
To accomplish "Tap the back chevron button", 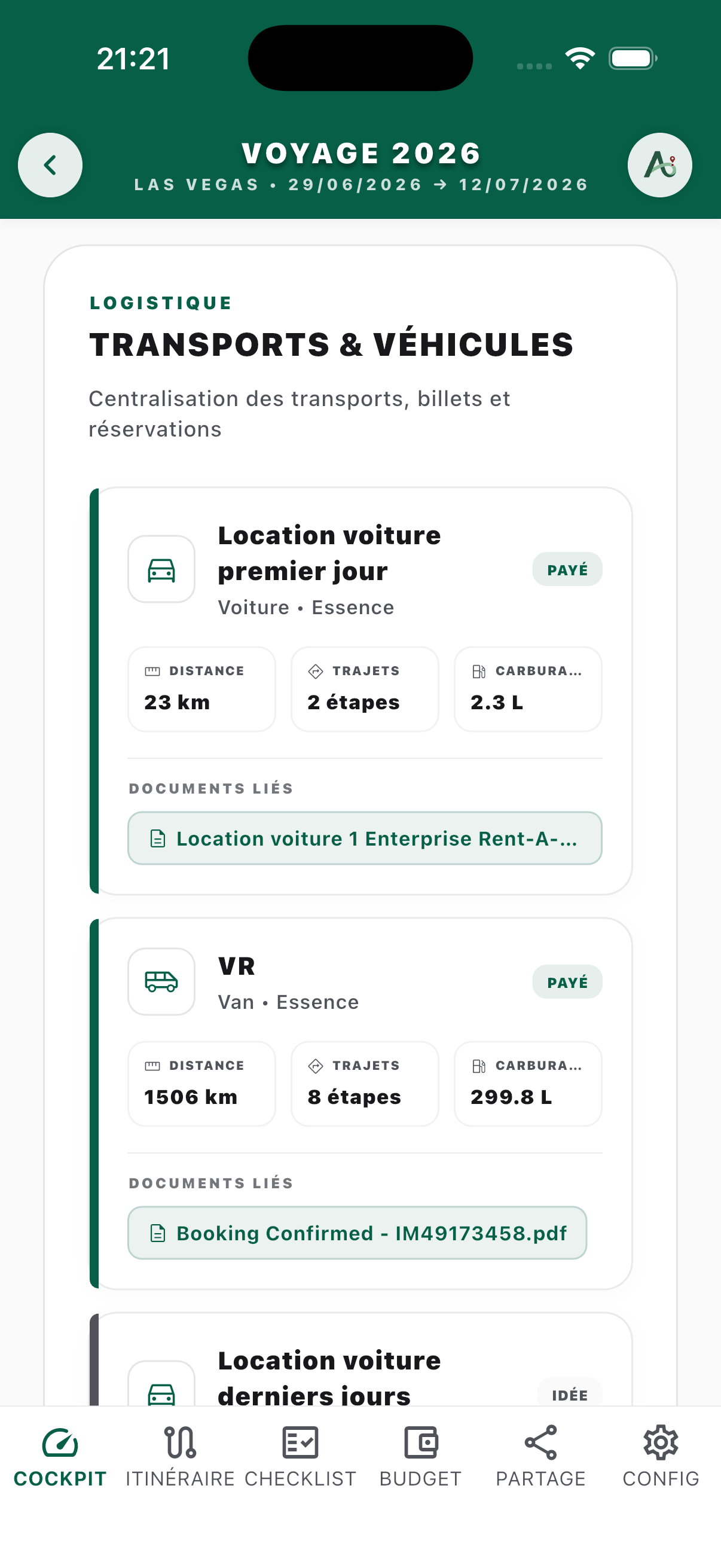I will (50, 165).
